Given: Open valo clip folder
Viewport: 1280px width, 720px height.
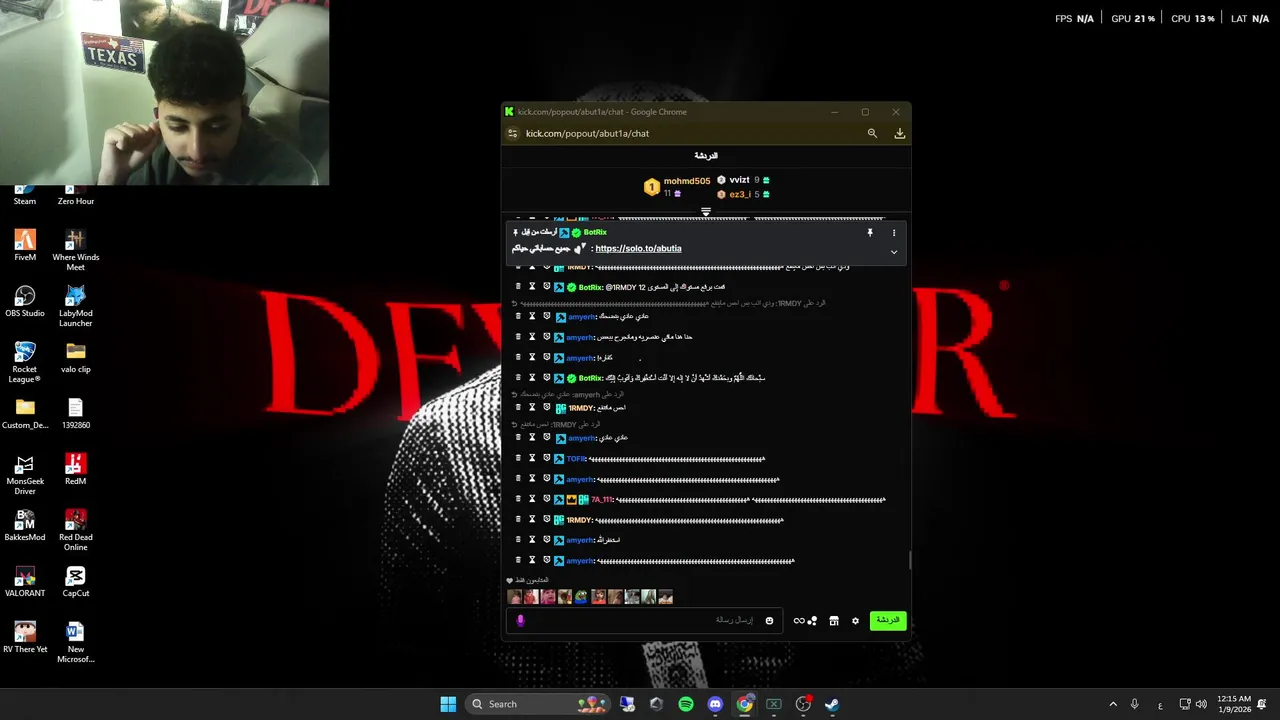Looking at the screenshot, I should point(75,357).
